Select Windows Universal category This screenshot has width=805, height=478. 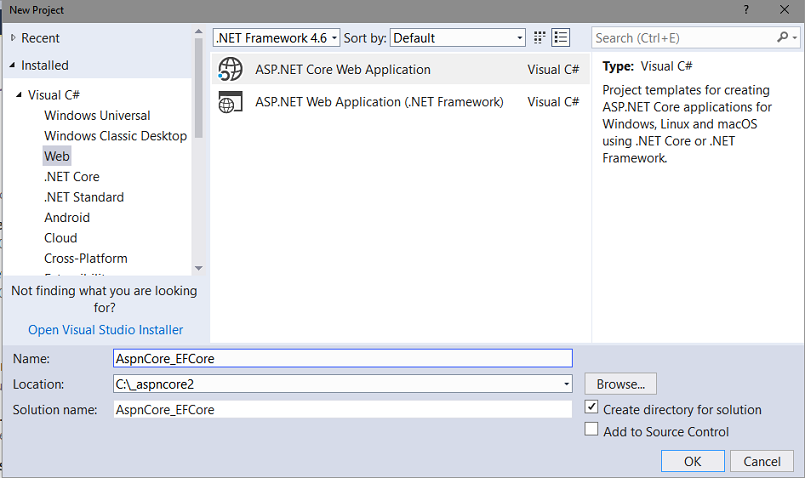point(97,116)
